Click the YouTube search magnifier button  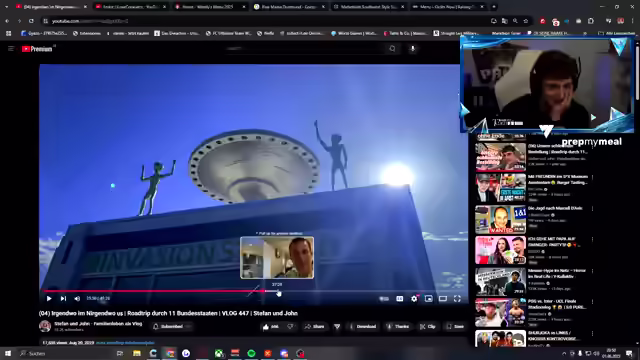392,49
